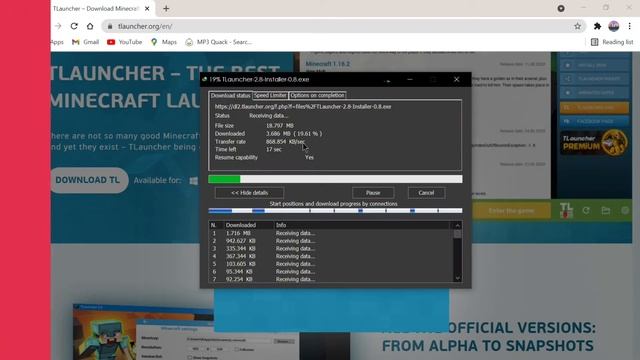Image resolution: width=640 pixels, height=360 pixels.
Task: Open the browser home page
Action: (x=90, y=26)
